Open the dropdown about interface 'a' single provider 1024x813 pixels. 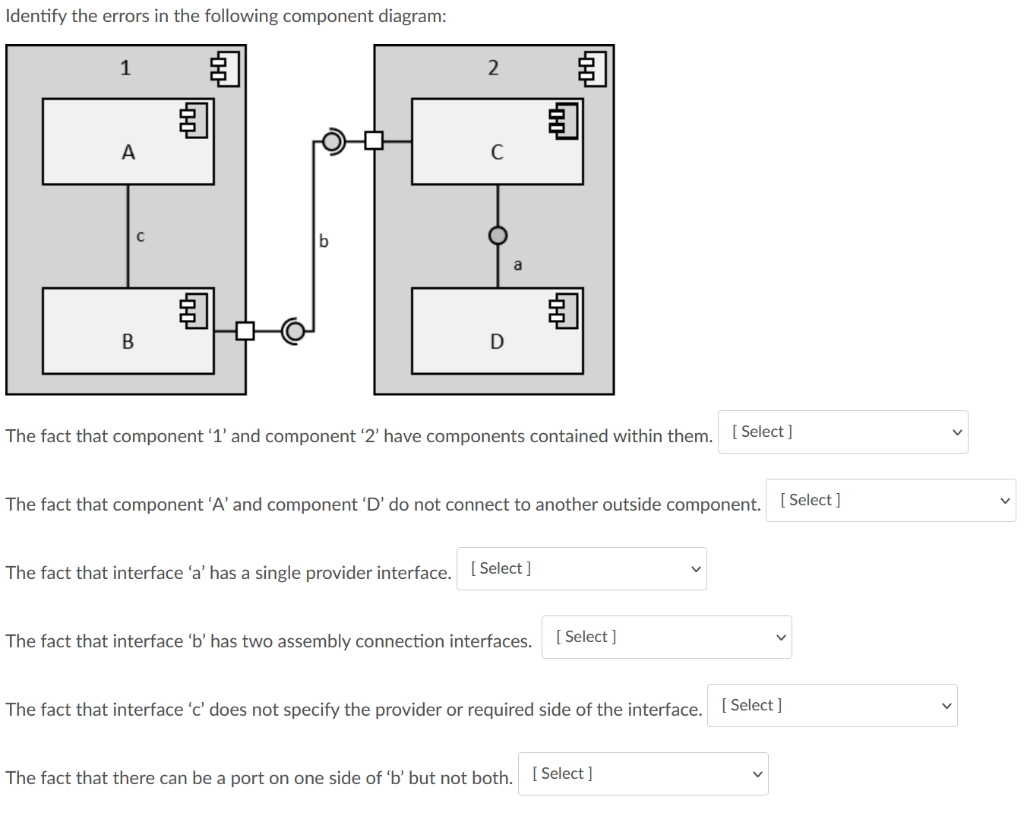(581, 568)
